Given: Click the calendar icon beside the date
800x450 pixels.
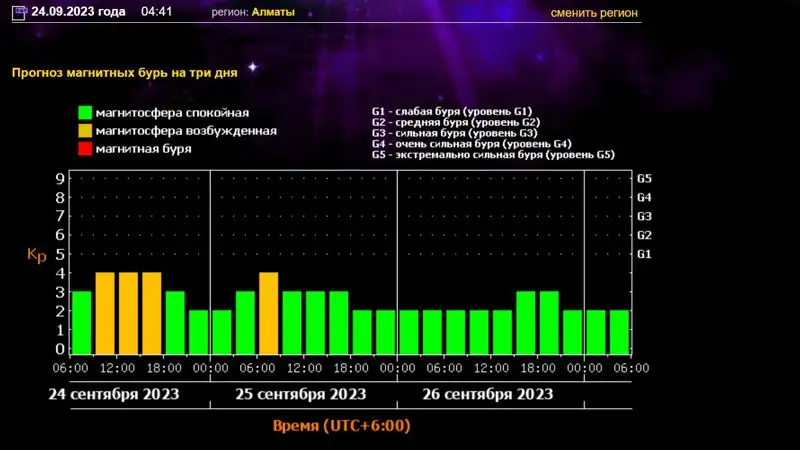Looking at the screenshot, I should [x=18, y=13].
